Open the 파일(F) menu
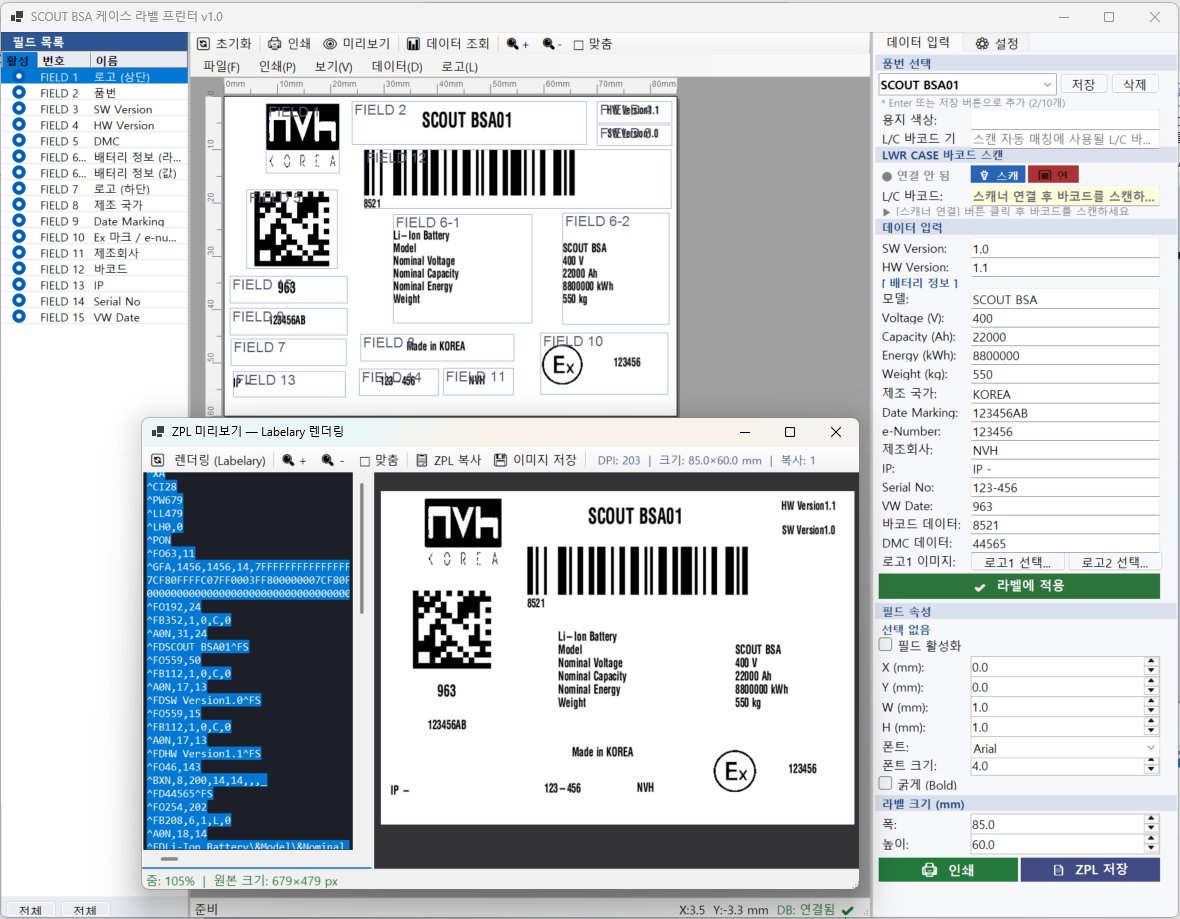This screenshot has width=1180, height=919. click(x=221, y=66)
